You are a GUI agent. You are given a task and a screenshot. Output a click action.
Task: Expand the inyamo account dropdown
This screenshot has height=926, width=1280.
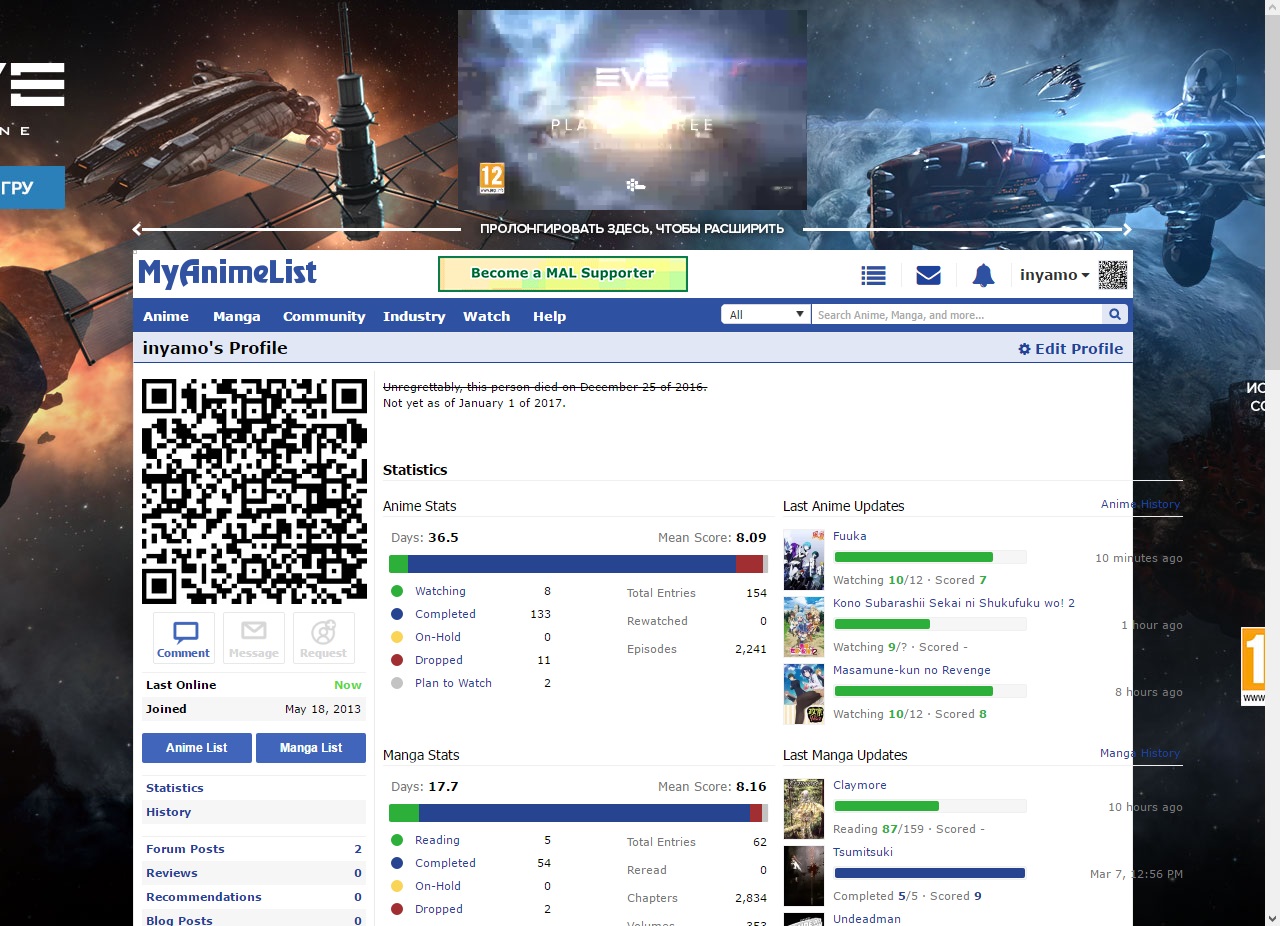point(1054,275)
